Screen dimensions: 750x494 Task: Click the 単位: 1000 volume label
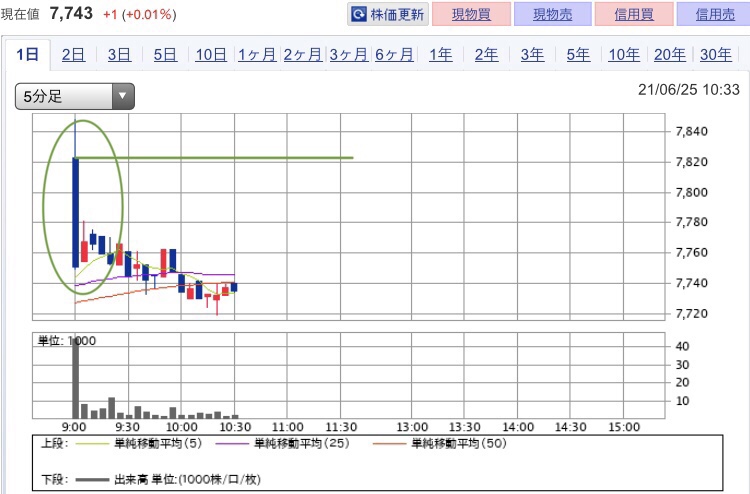click(x=67, y=340)
